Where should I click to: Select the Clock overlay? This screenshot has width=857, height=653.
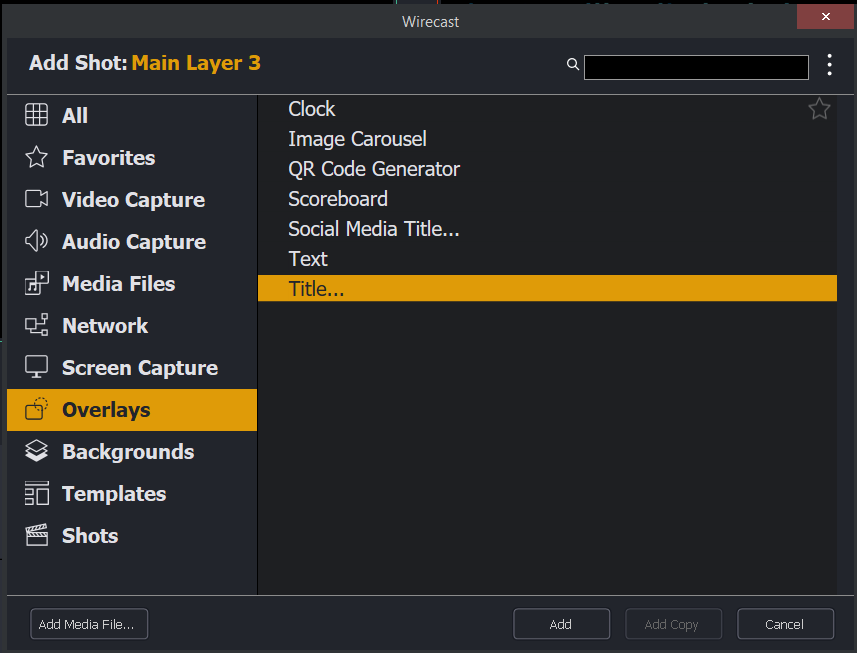pos(547,109)
